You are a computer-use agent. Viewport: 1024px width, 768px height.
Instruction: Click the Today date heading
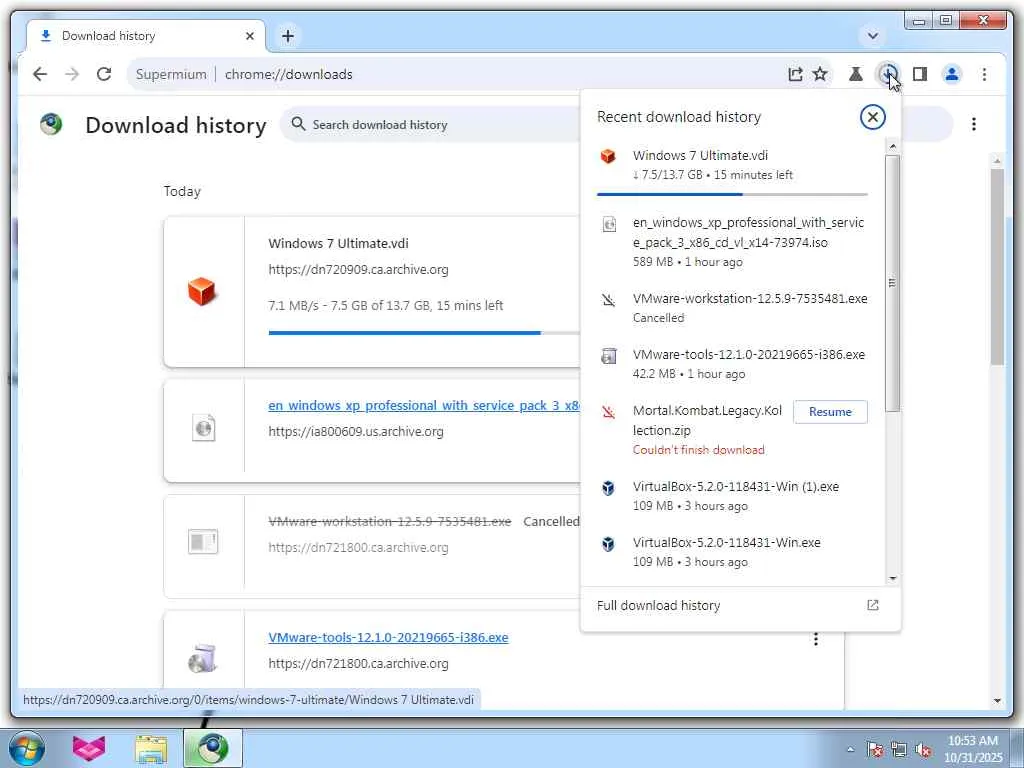(182, 191)
